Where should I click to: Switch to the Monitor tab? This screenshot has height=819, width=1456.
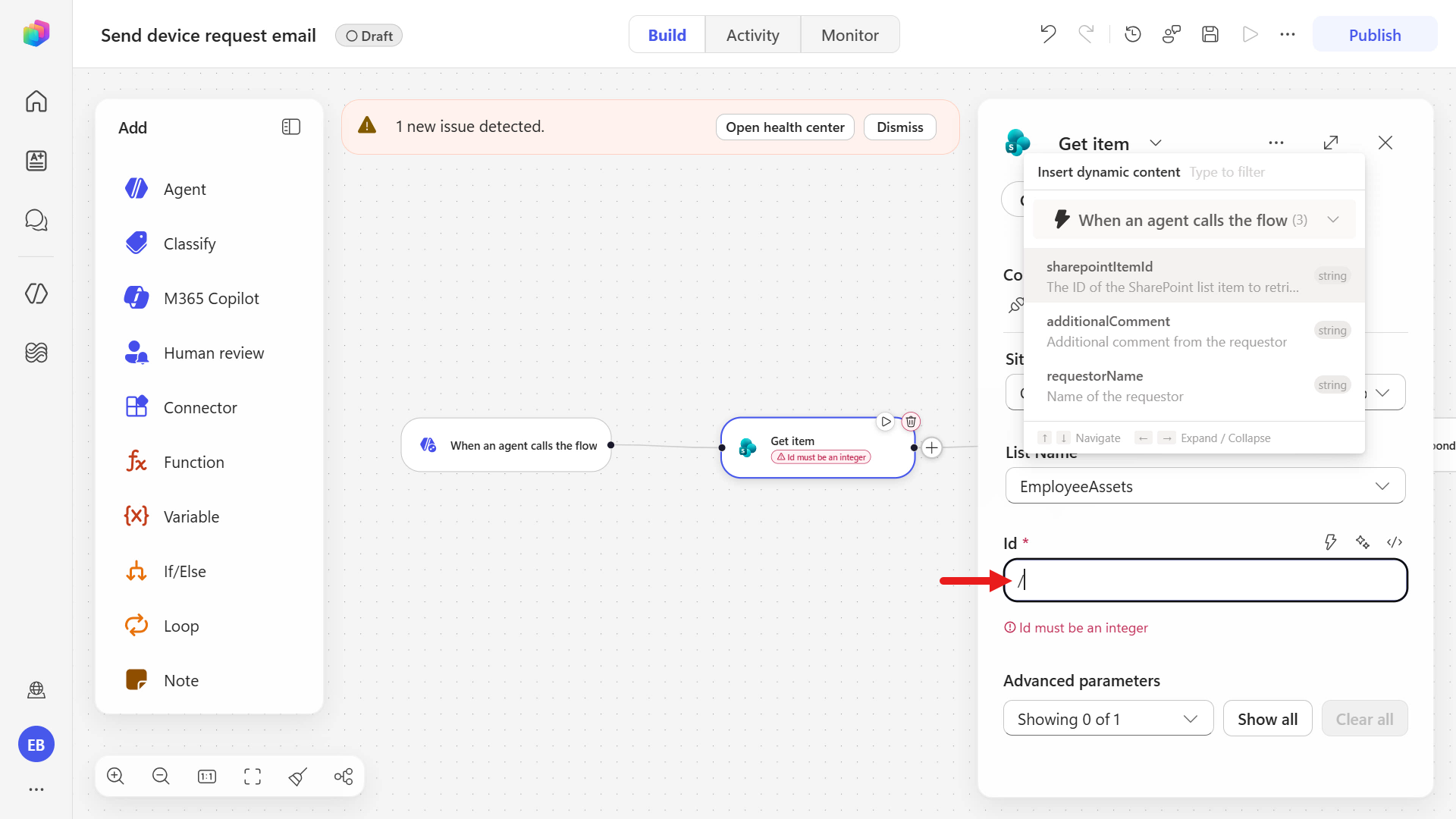850,35
